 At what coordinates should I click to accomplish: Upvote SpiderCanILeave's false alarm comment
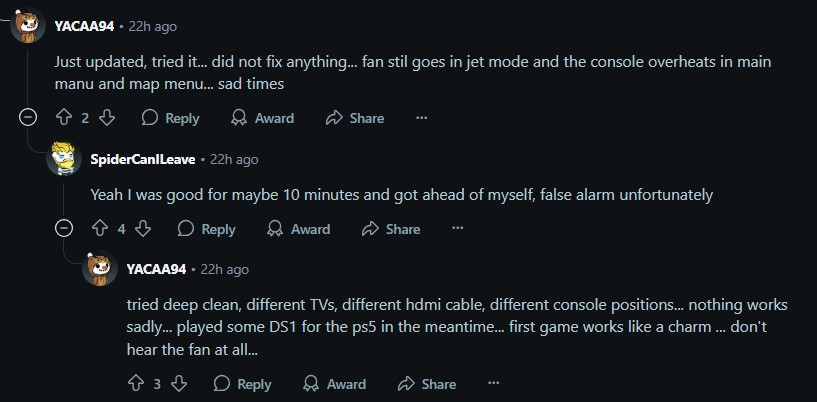pyautogui.click(x=100, y=229)
